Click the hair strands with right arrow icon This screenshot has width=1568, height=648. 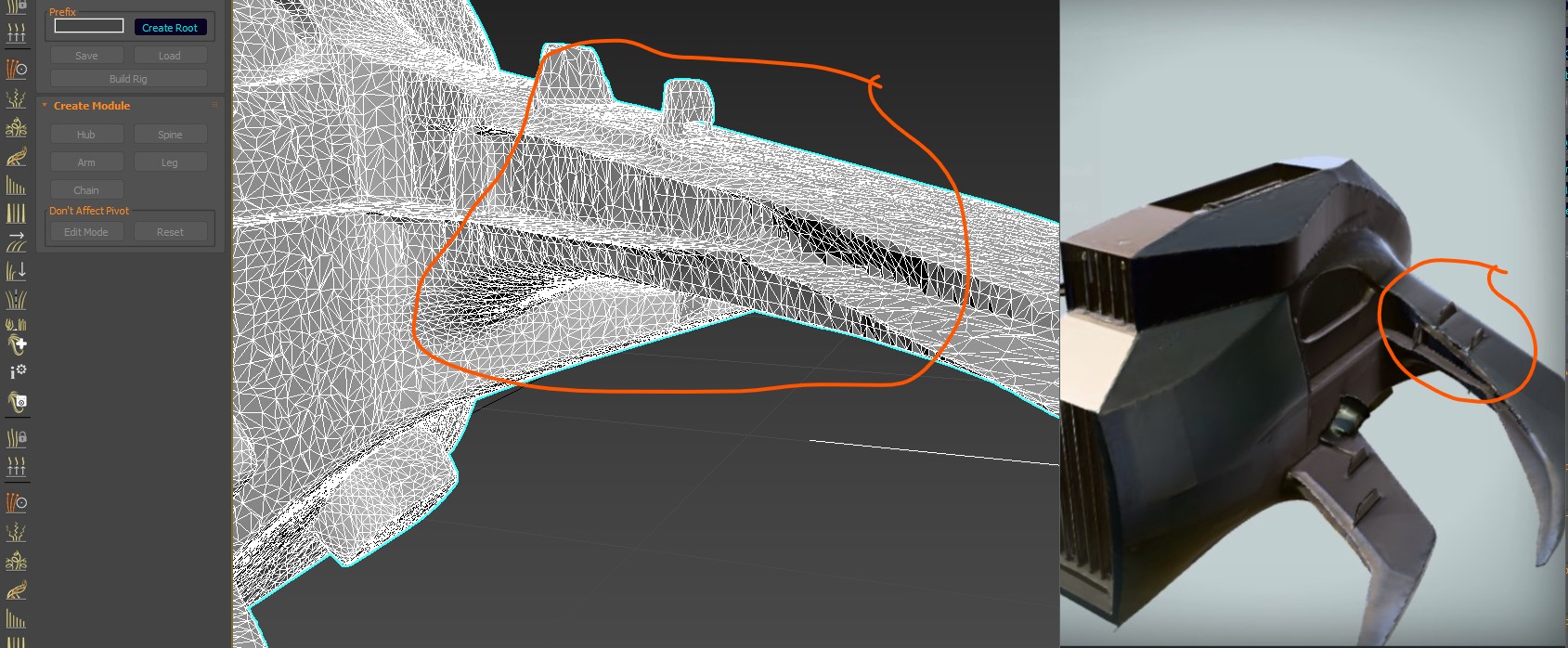click(17, 242)
